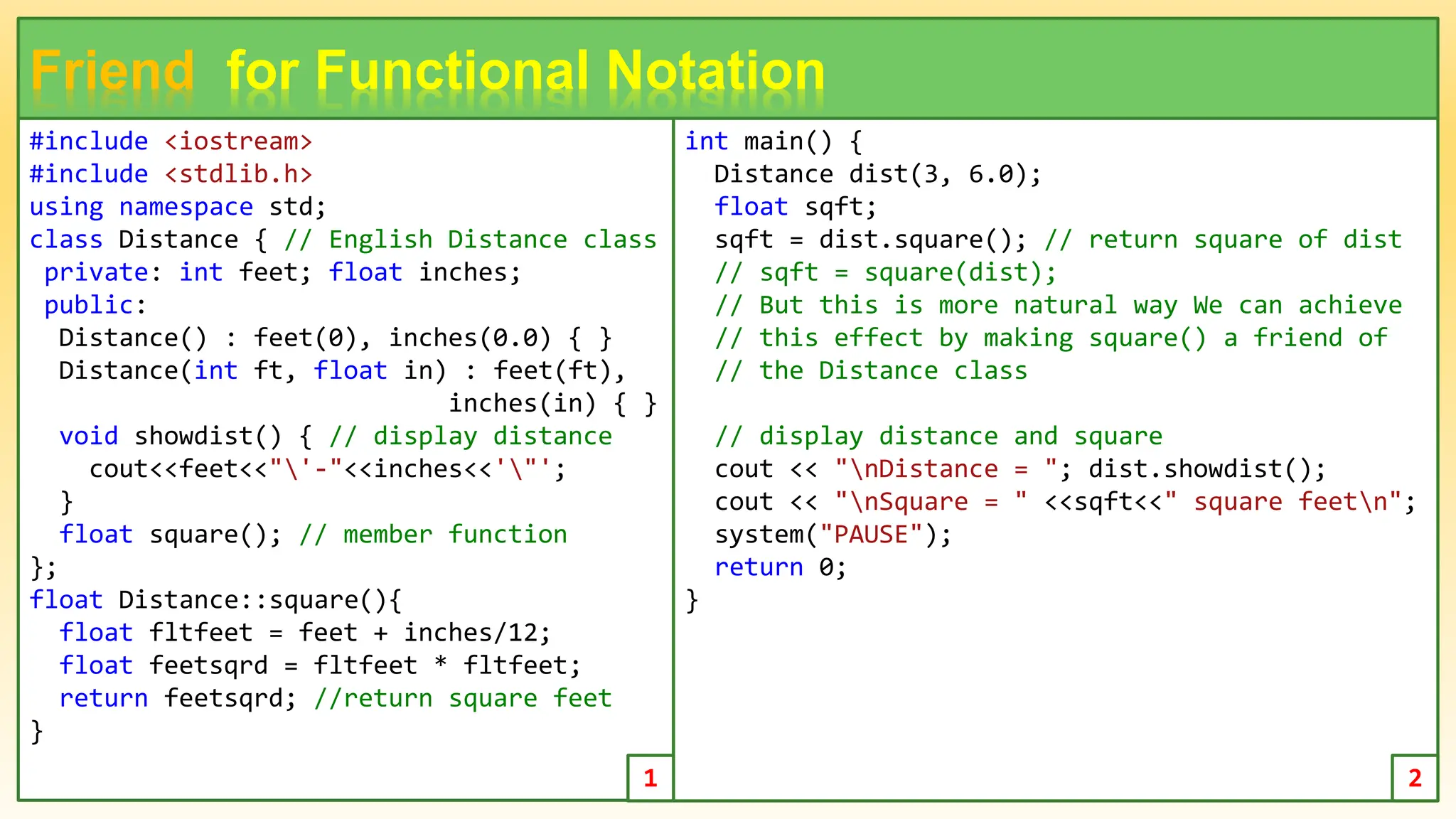1456x819 pixels.
Task: Click 'void showdist() { // display distance'
Action: [336, 436]
